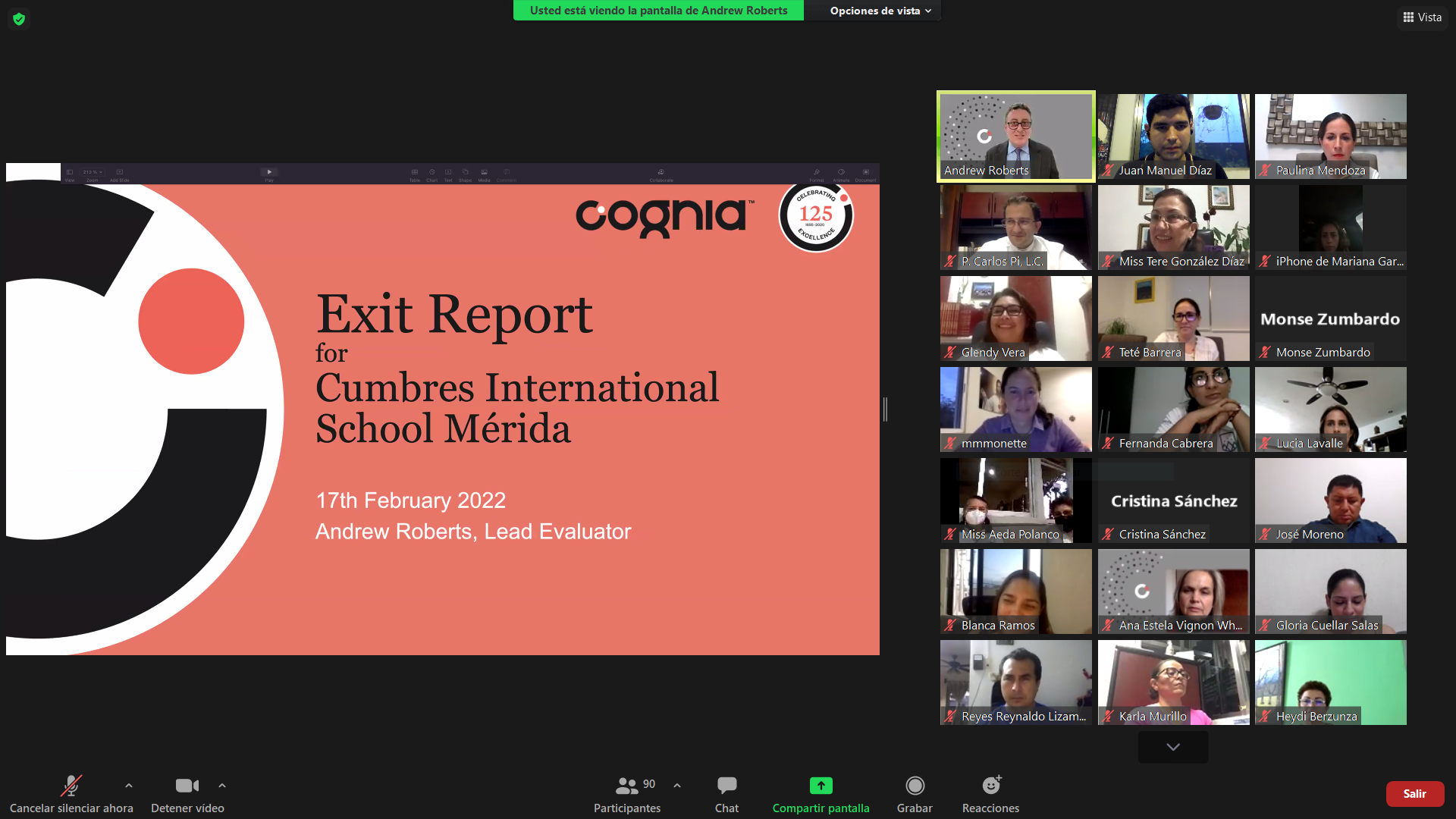Click Keynote Table icon

point(415,173)
